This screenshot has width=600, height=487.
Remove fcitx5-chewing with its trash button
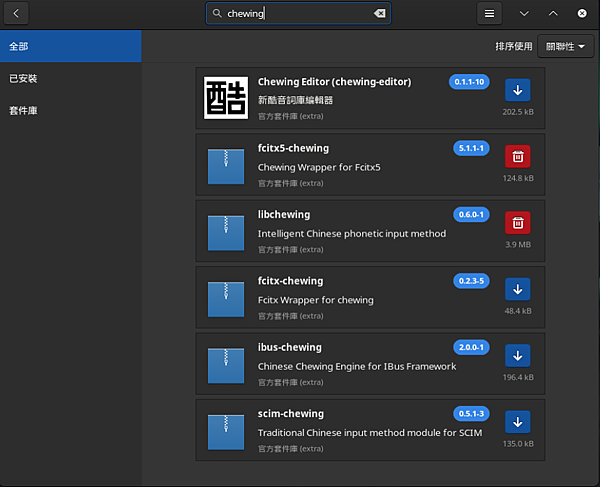[x=518, y=156]
